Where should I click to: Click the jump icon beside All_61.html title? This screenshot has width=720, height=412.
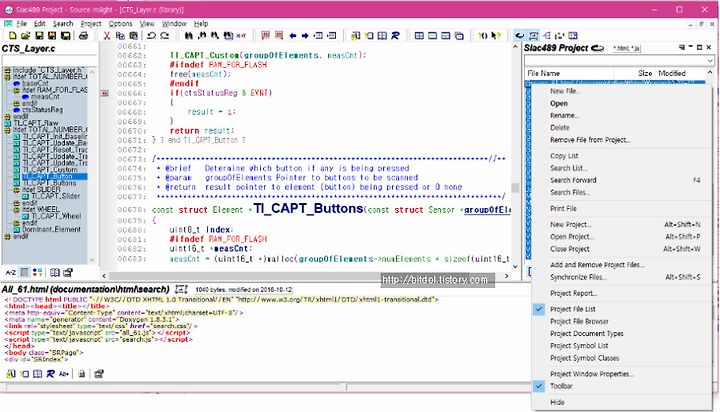[181, 289]
